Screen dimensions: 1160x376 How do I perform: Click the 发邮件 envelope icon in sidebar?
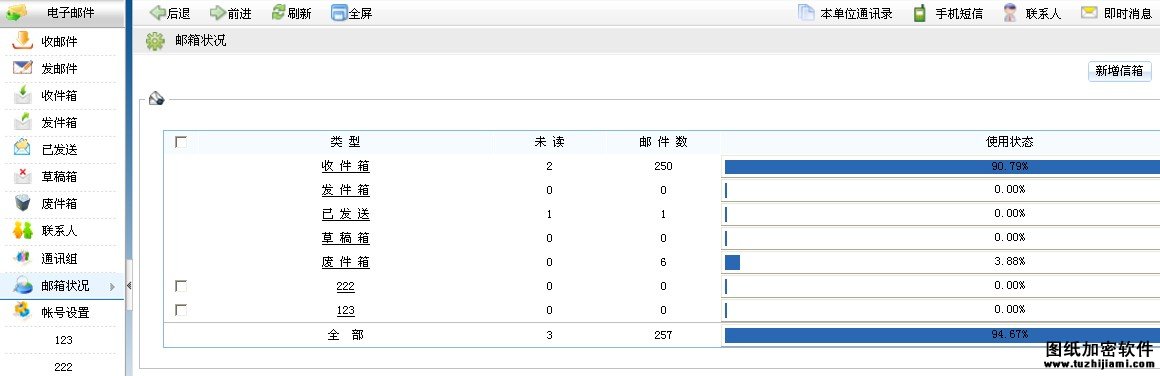tap(23, 67)
